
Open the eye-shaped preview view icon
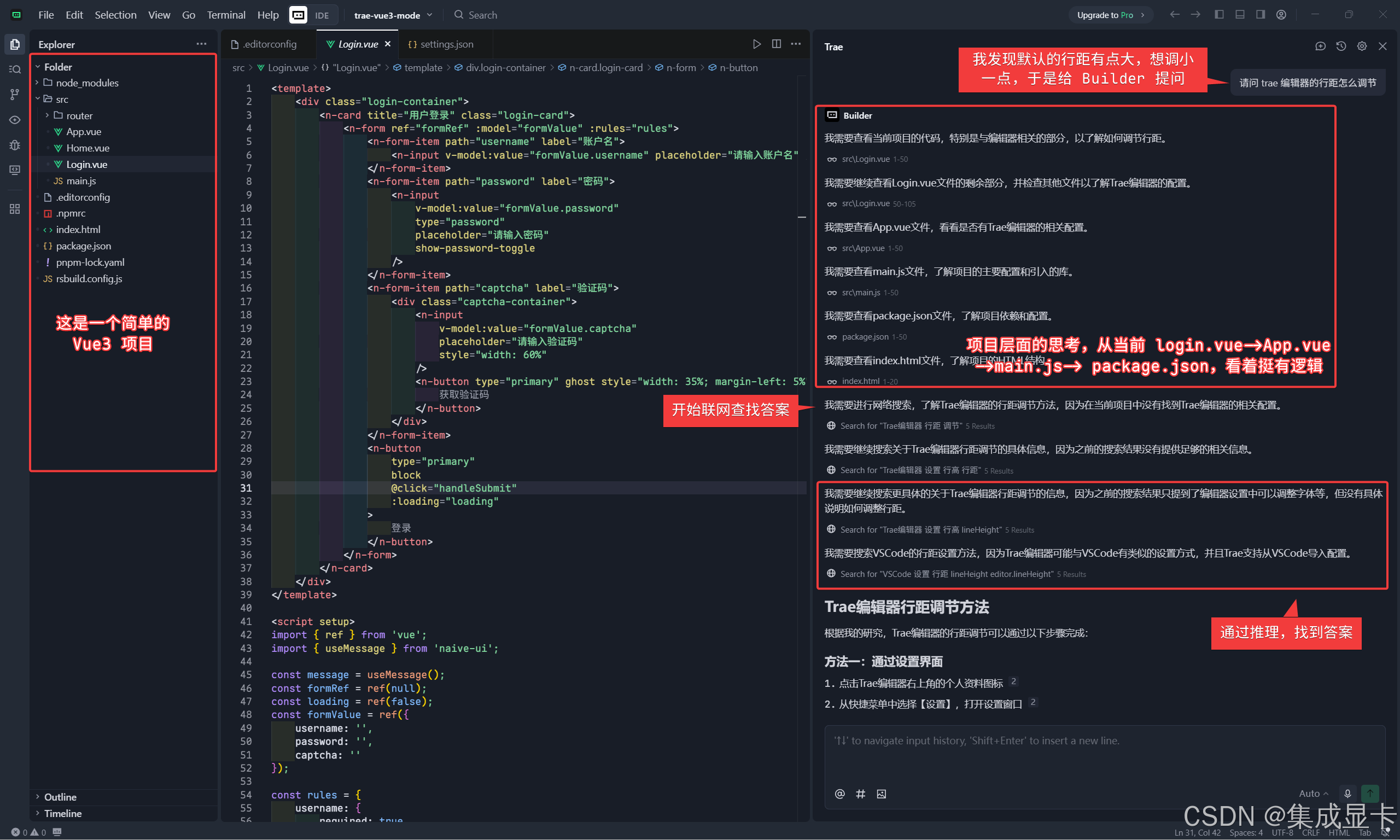[x=15, y=120]
